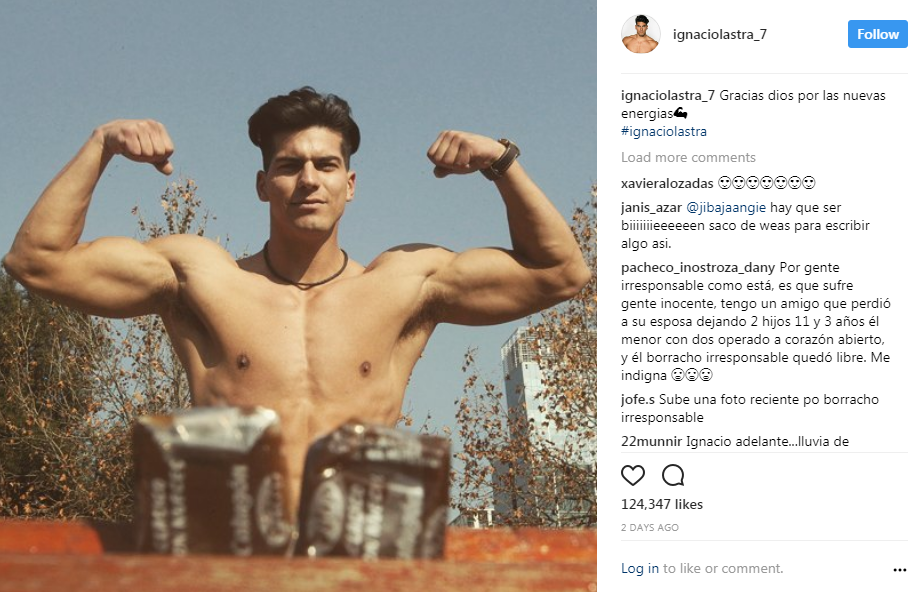Open the #ignaciolastra hashtag
This screenshot has height=594, width=914.
click(x=663, y=131)
